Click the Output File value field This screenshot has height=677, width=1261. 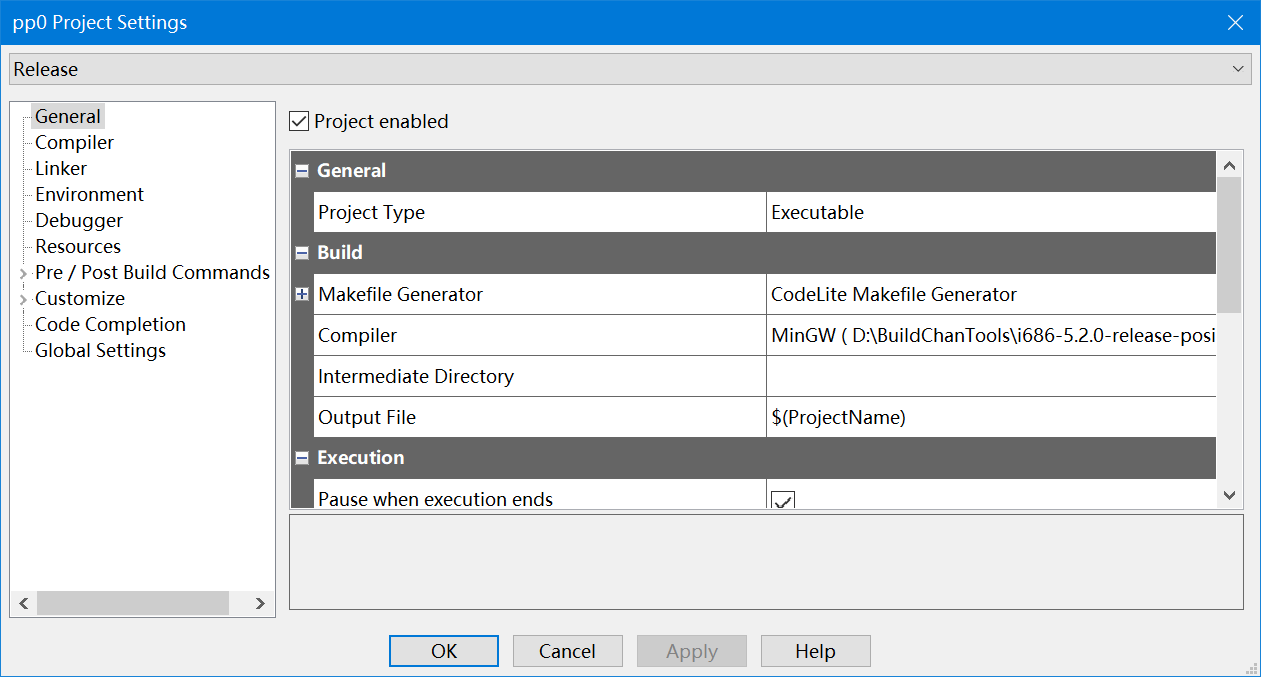[990, 418]
